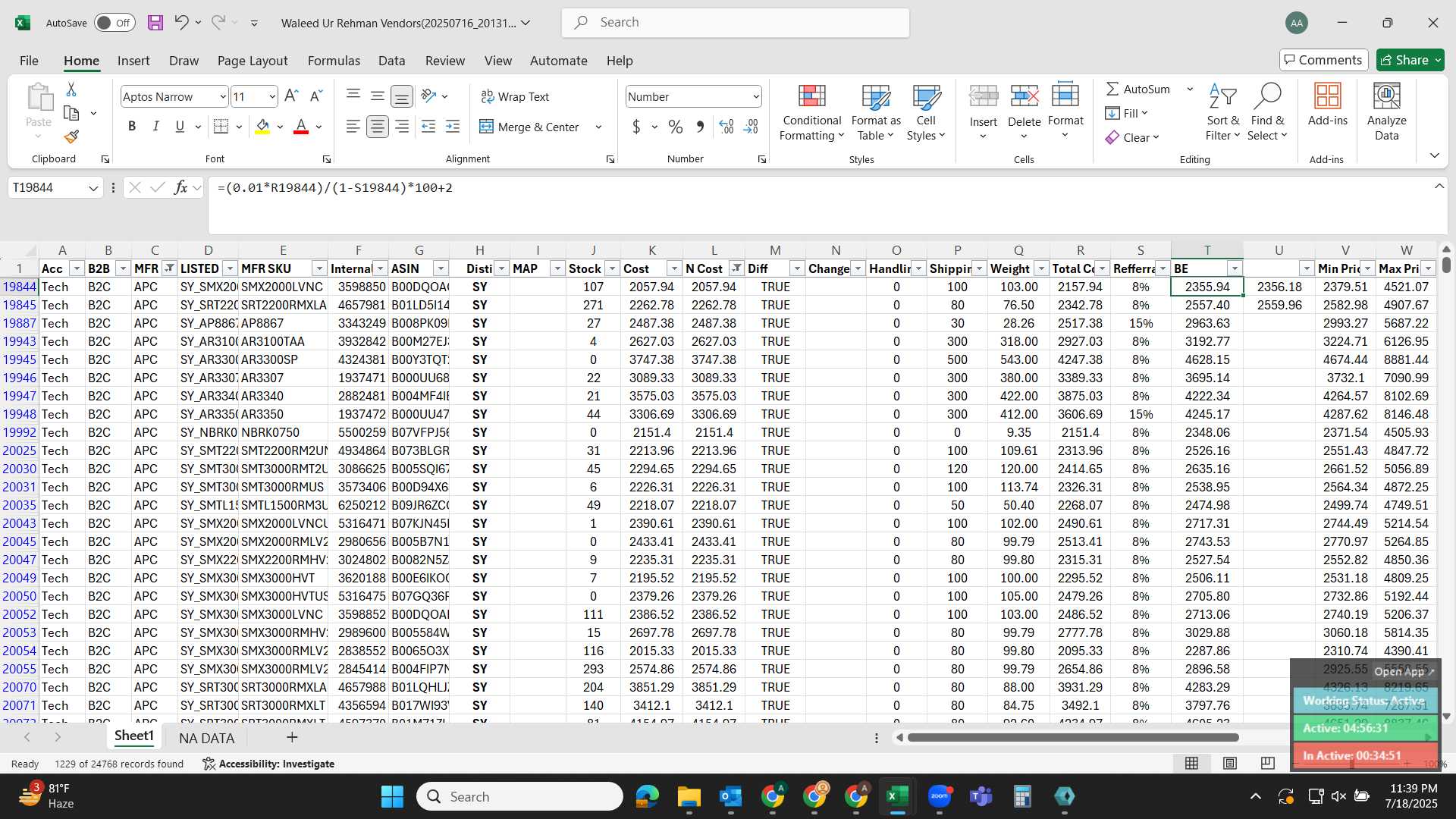This screenshot has width=1456, height=819.
Task: Open the N Cost column filter dropdown
Action: coord(736,268)
